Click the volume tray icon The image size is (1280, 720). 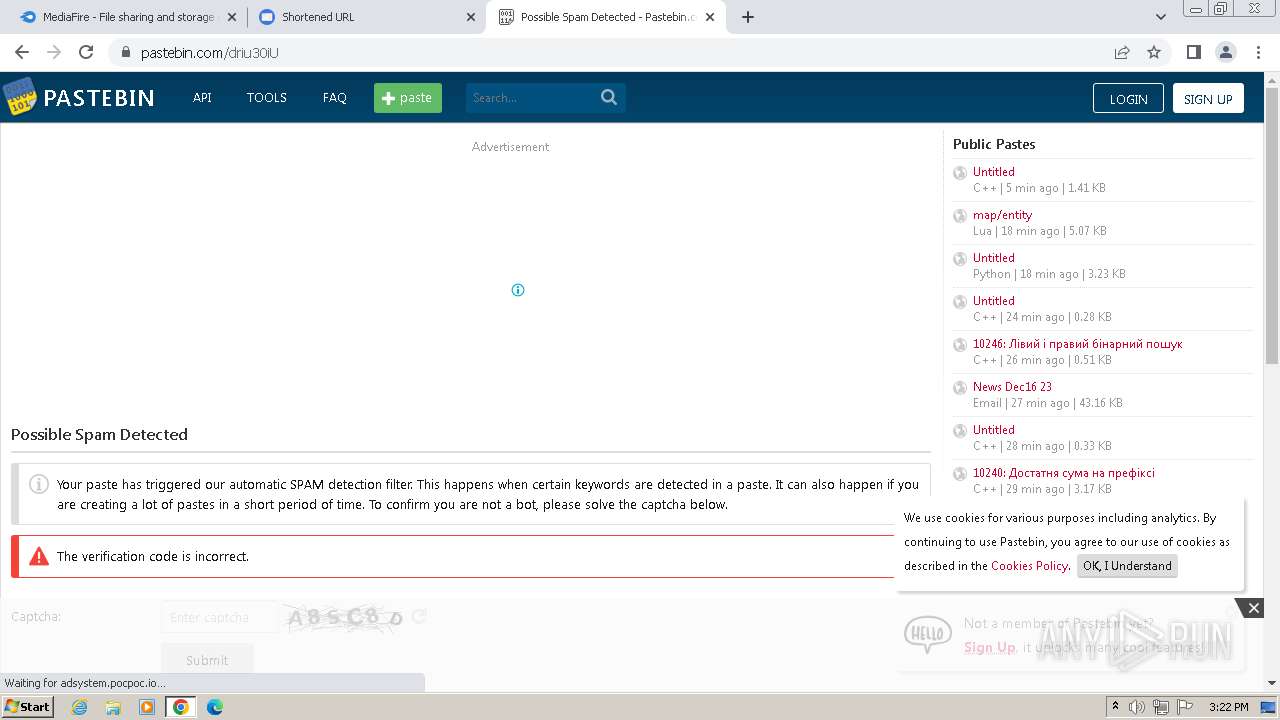tap(1137, 707)
